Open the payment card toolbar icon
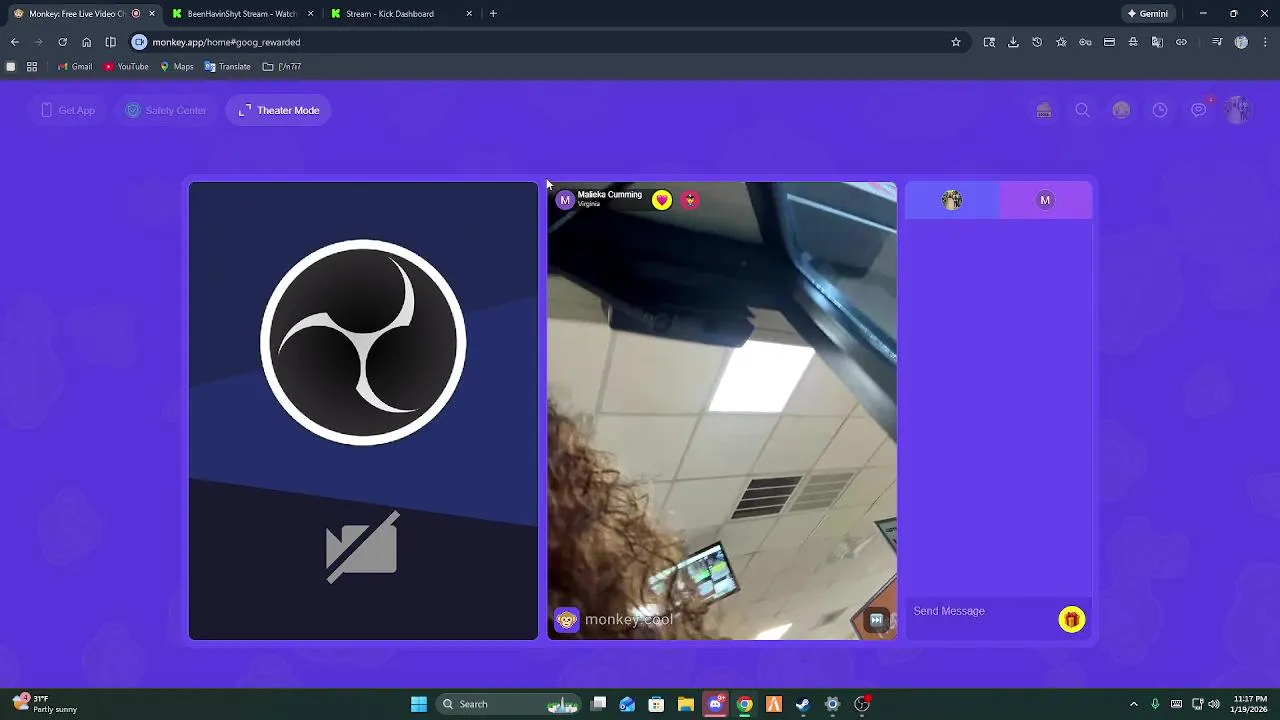The height and width of the screenshot is (720, 1280). [x=1109, y=42]
